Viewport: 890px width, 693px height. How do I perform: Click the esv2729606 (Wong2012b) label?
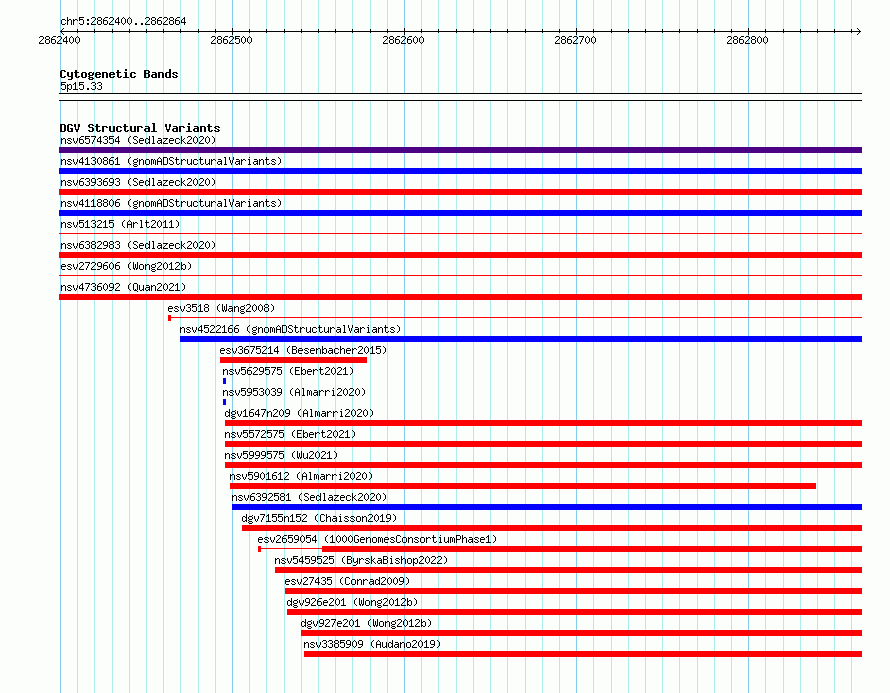126,266
